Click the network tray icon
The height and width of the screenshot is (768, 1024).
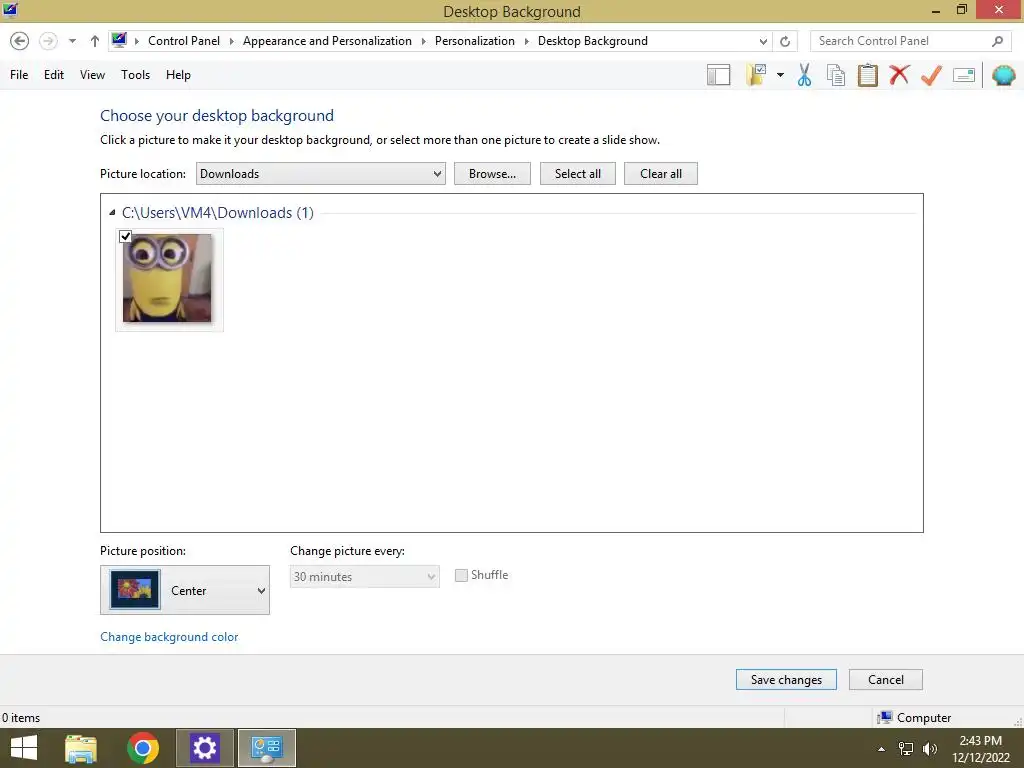(x=906, y=749)
